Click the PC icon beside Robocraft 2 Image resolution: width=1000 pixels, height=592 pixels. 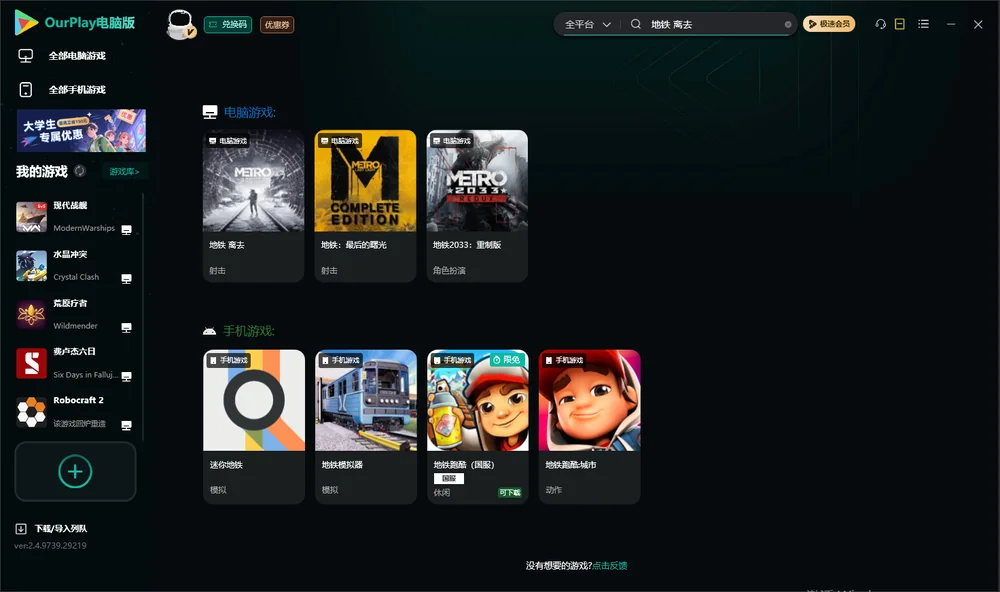pyautogui.click(x=127, y=426)
